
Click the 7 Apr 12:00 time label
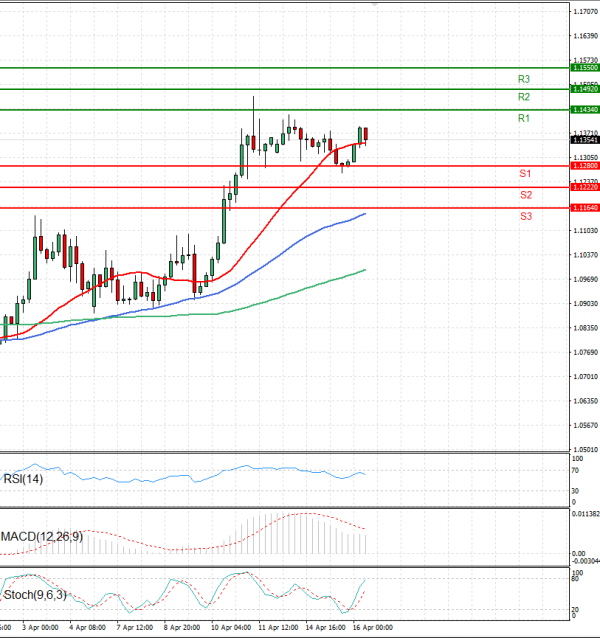click(134, 629)
